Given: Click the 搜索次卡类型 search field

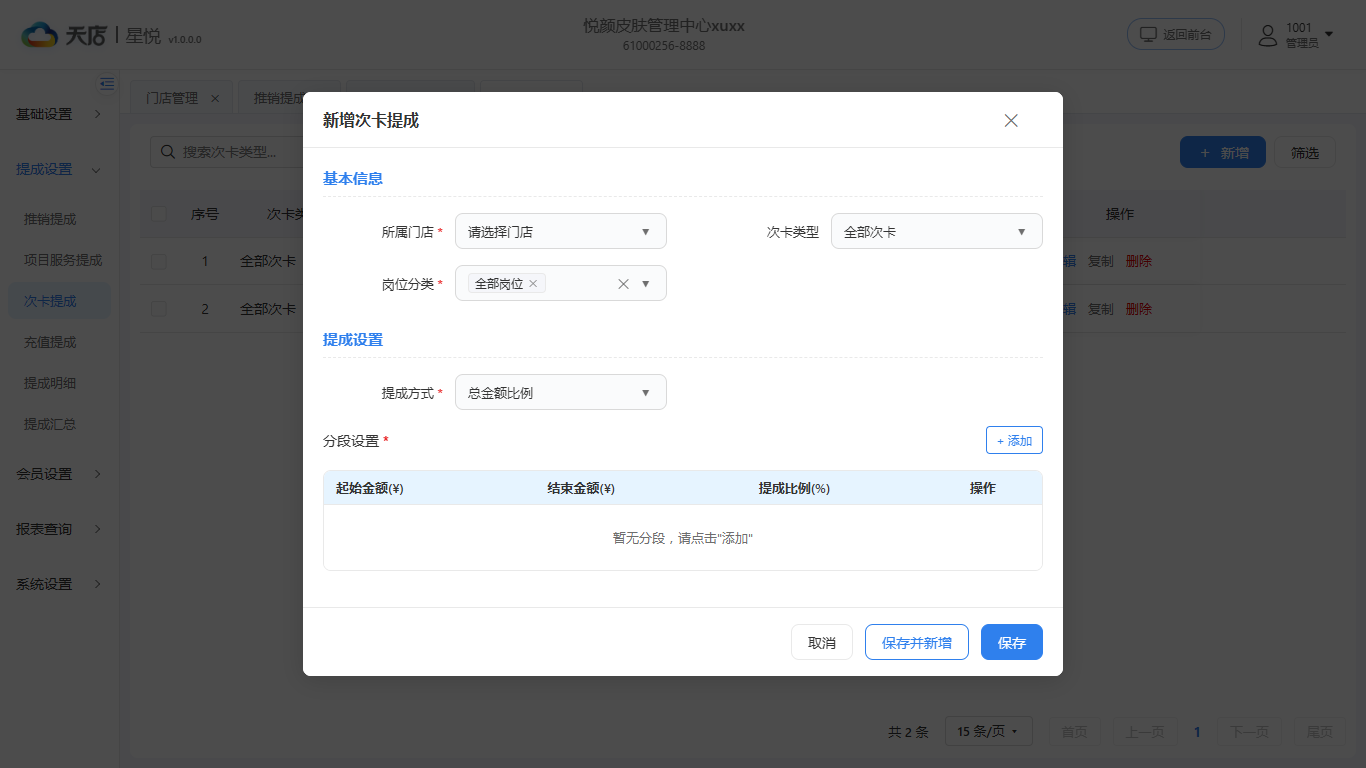Looking at the screenshot, I should coord(226,152).
